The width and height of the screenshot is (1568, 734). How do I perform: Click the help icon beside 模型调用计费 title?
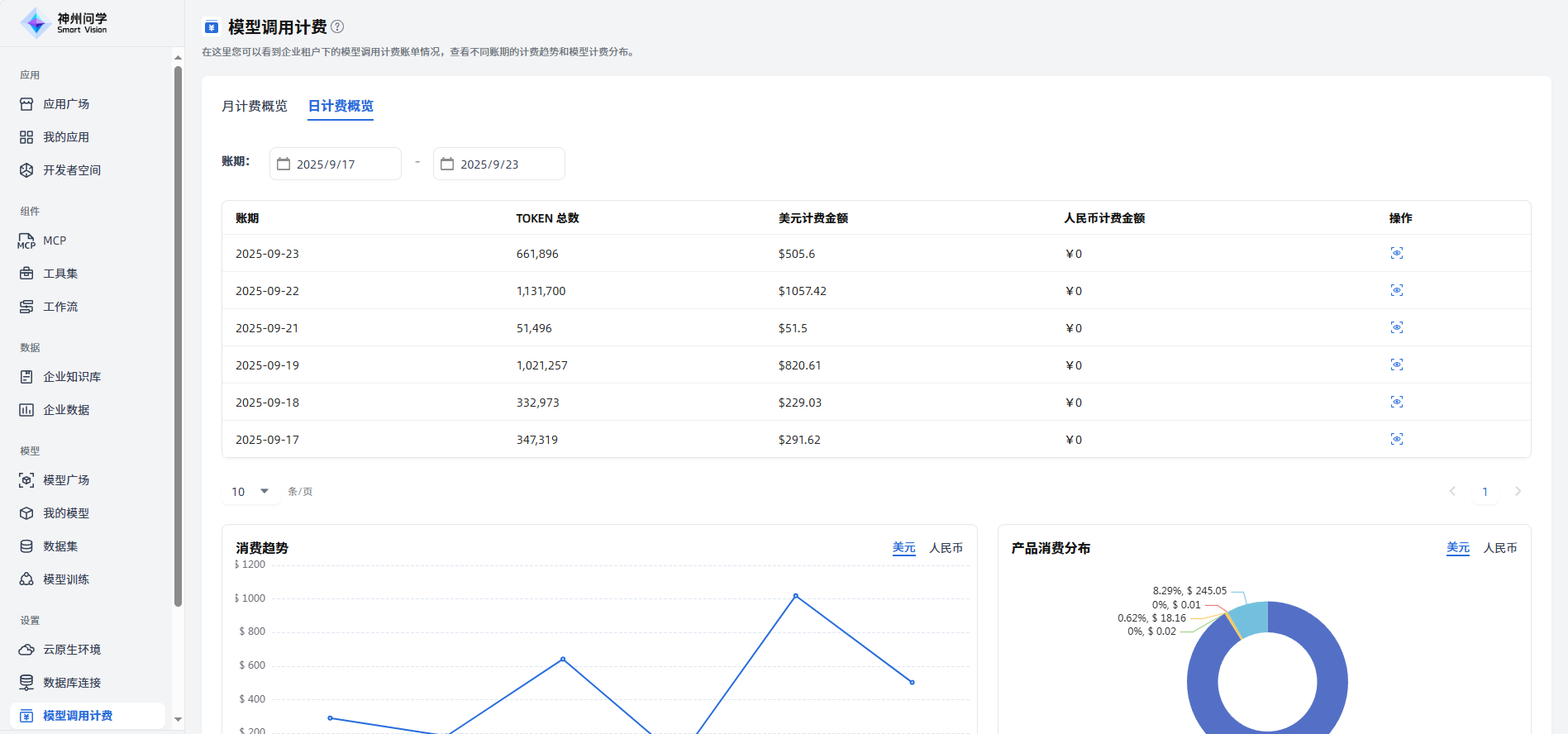(x=337, y=26)
